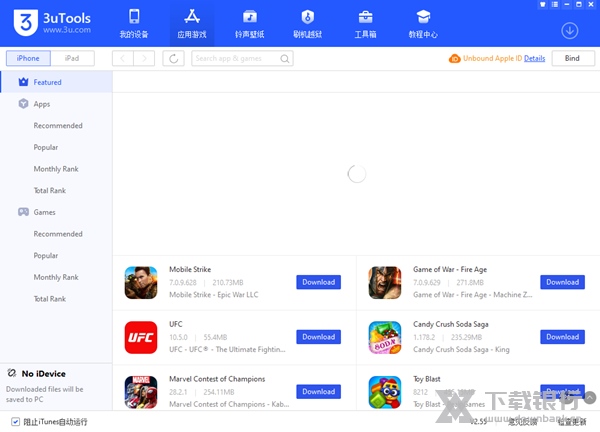The image size is (600, 432).
Task: Open Popular under Apps
Action: 46,147
